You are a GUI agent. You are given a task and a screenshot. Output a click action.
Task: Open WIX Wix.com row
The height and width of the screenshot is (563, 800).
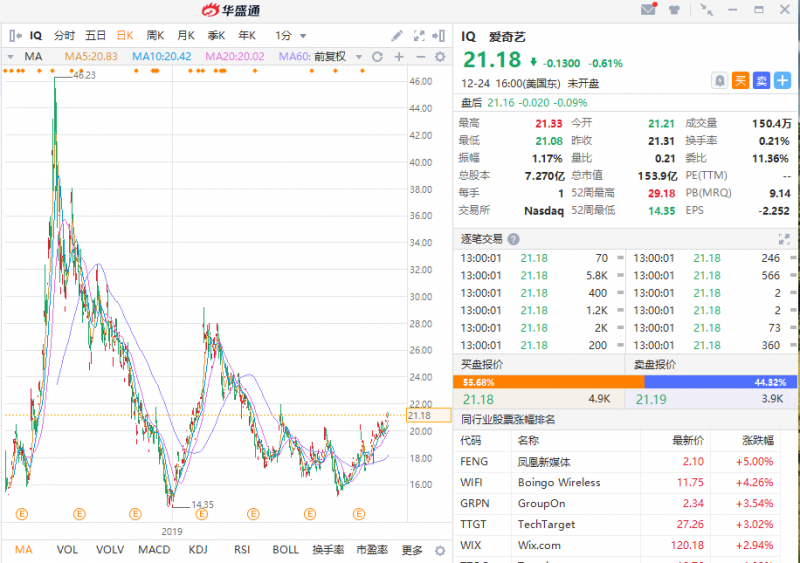617,545
